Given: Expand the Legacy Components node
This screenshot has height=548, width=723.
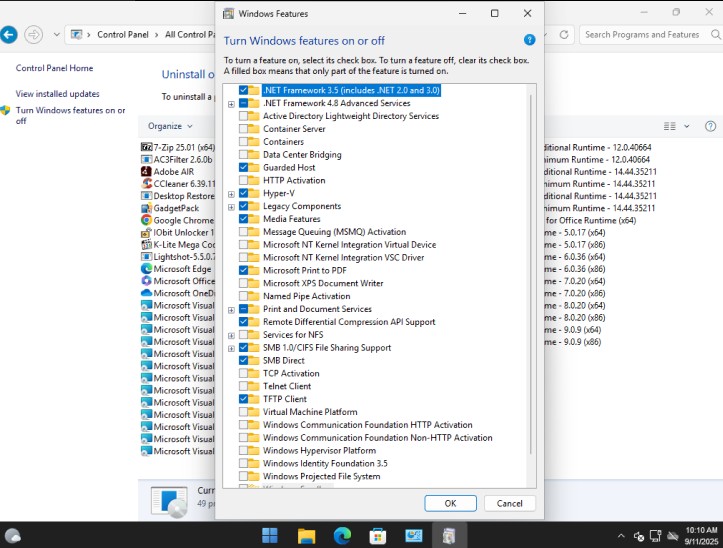Looking at the screenshot, I should point(231,207).
